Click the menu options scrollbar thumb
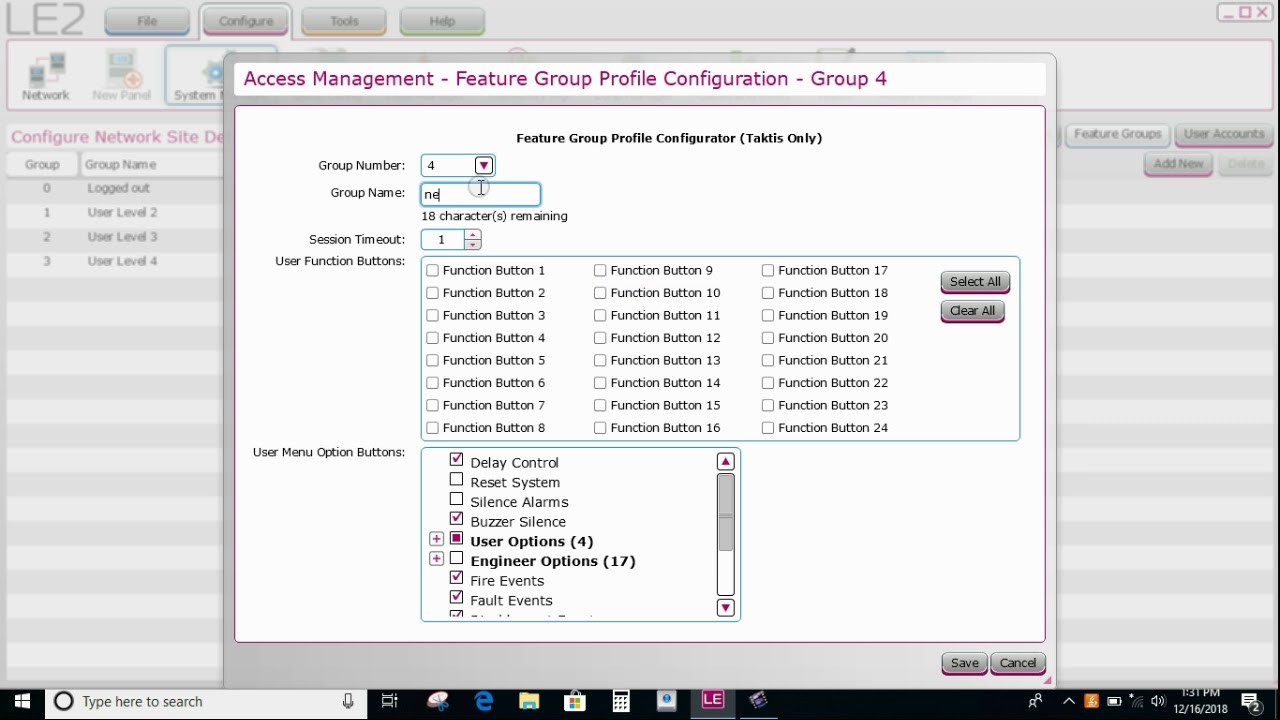This screenshot has width=1280, height=720. 726,512
